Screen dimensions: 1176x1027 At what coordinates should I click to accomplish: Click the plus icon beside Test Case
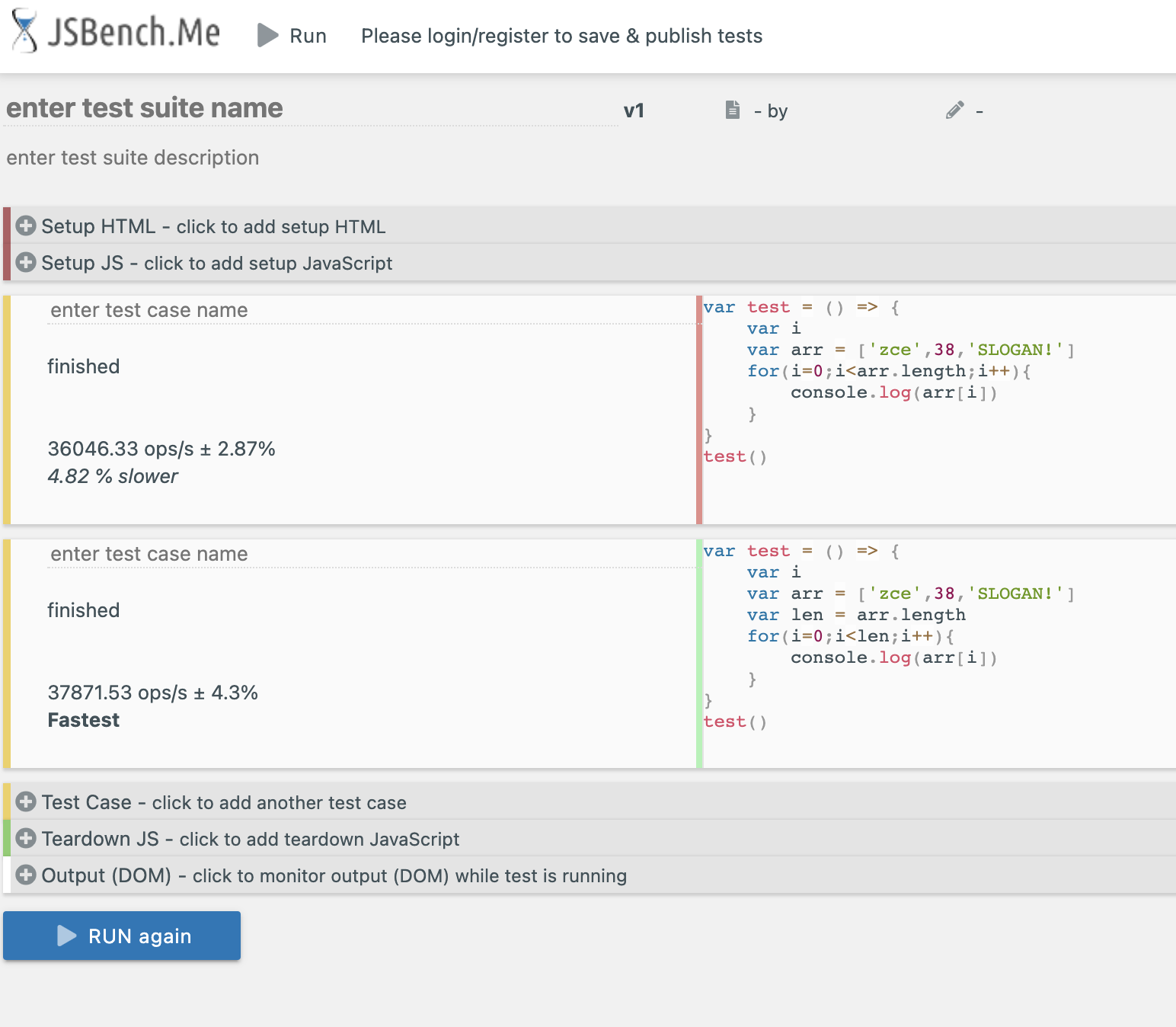[26, 802]
